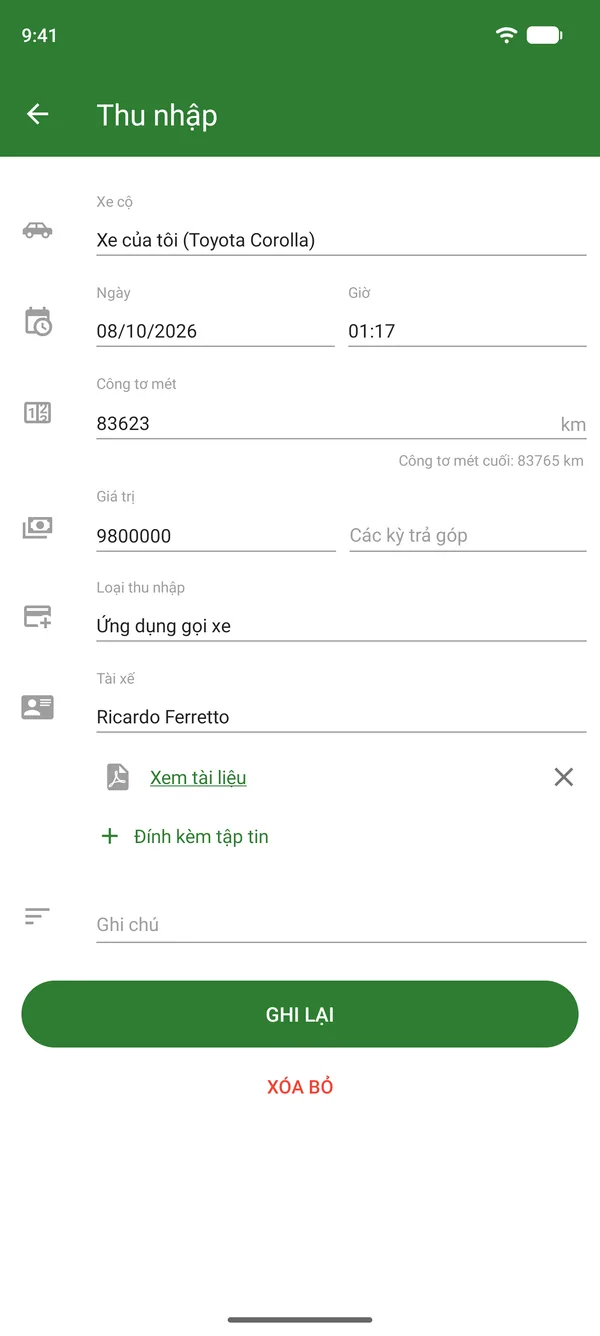Click the PDF document icon
Image resolution: width=600 pixels, height=1336 pixels.
(118, 777)
